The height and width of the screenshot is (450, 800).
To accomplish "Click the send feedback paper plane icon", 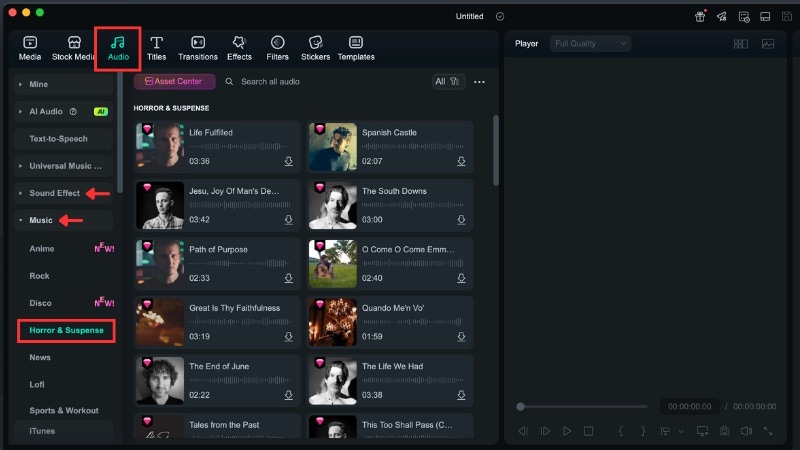I will 721,16.
